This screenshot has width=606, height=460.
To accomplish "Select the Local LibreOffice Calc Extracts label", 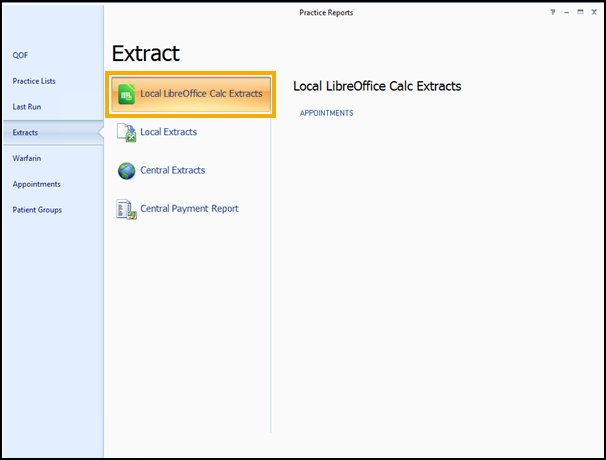I will click(201, 94).
